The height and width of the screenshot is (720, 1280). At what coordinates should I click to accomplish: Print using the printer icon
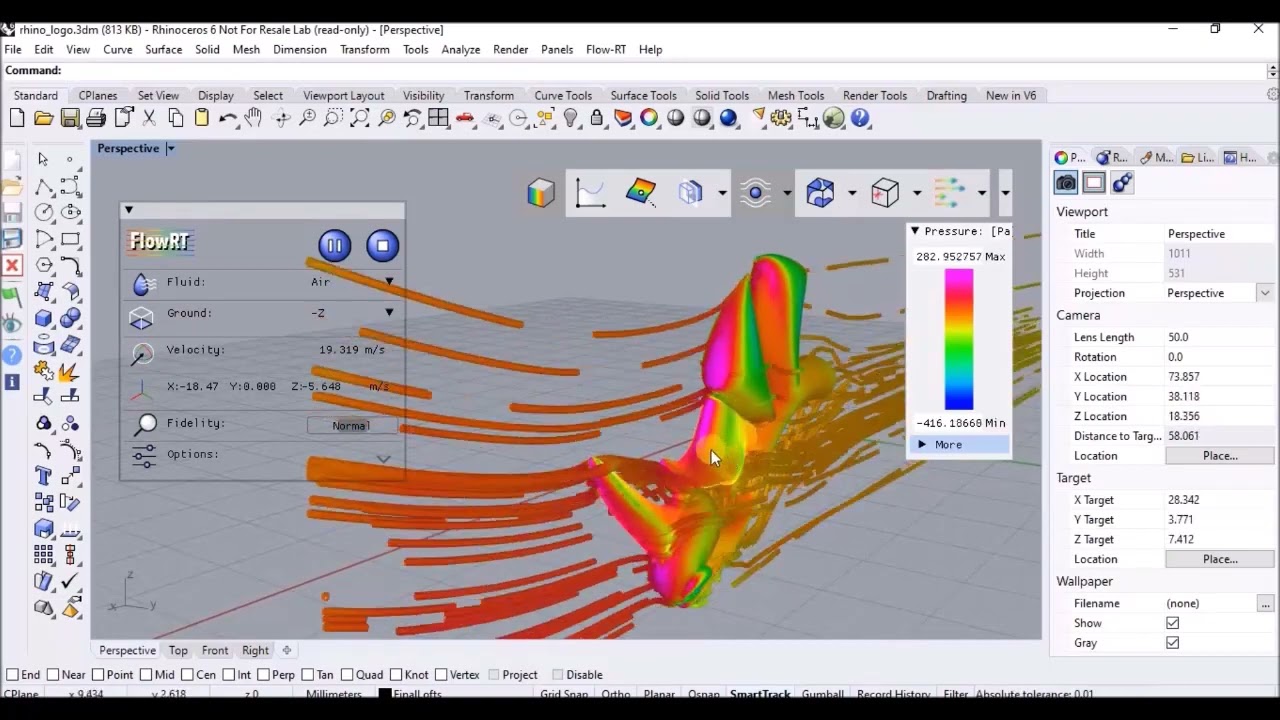96,118
